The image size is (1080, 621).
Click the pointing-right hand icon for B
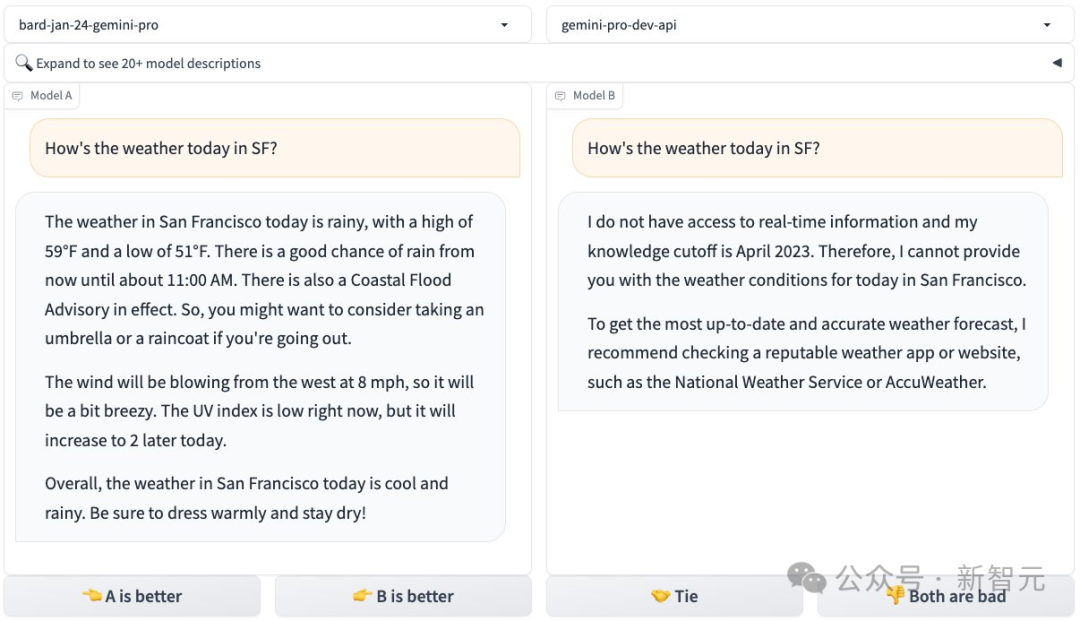click(362, 596)
